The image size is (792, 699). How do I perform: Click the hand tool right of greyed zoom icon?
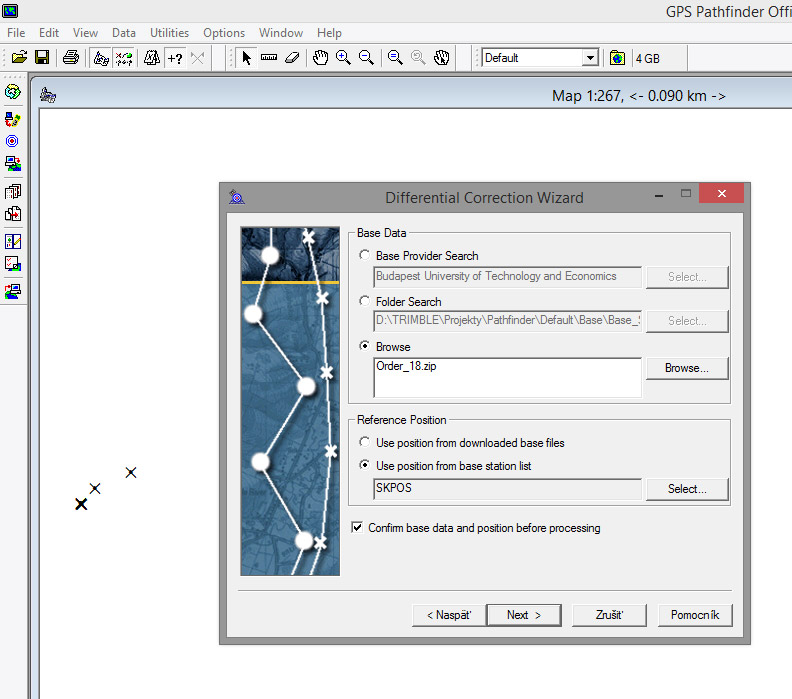(x=441, y=58)
